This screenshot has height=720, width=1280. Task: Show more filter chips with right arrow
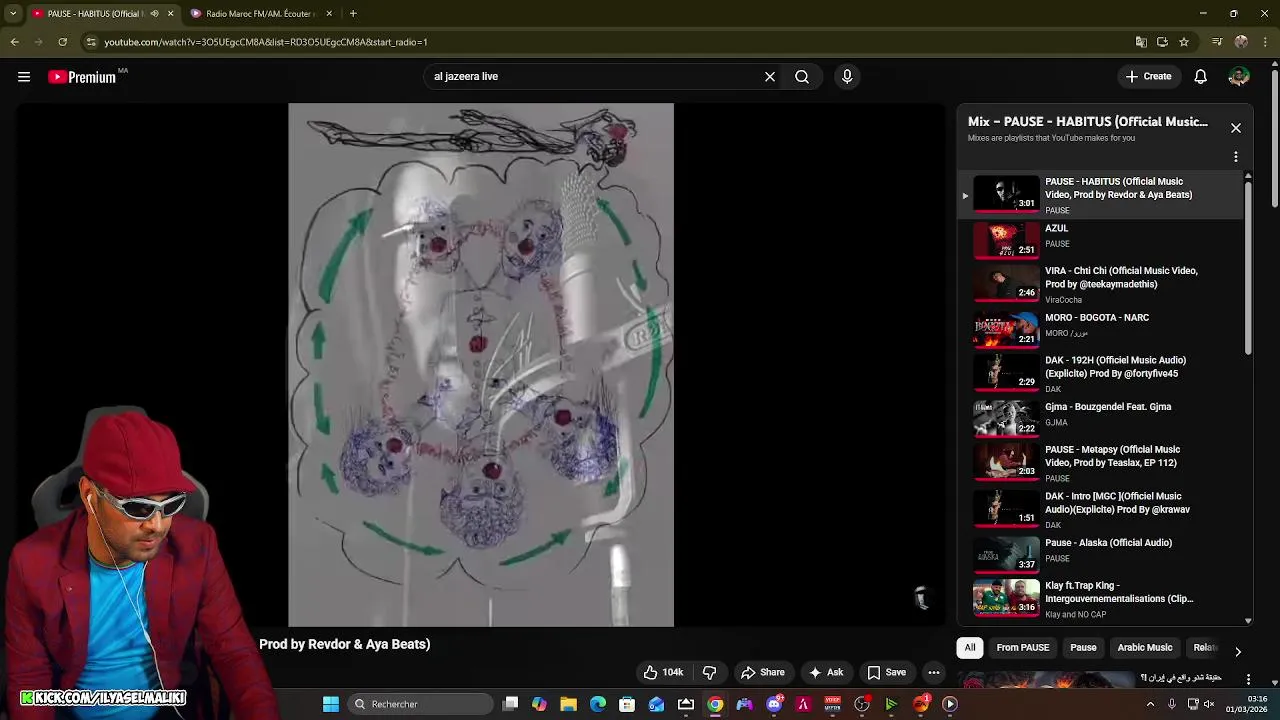pos(1237,651)
